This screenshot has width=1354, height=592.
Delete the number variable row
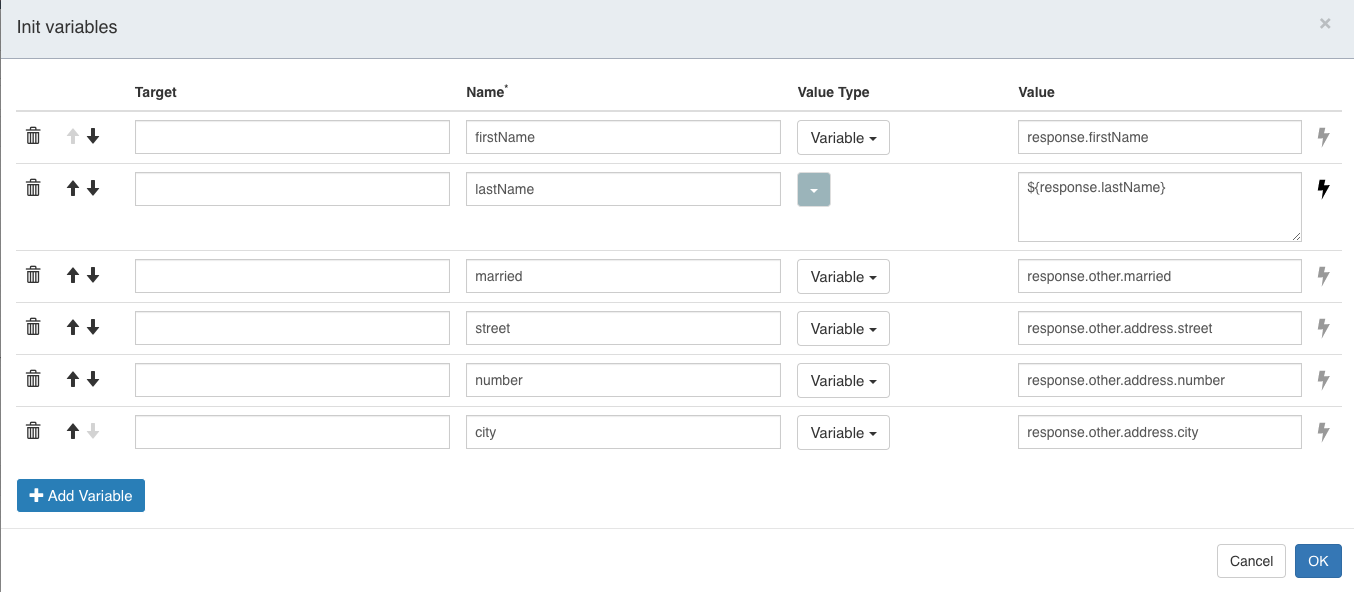33,379
